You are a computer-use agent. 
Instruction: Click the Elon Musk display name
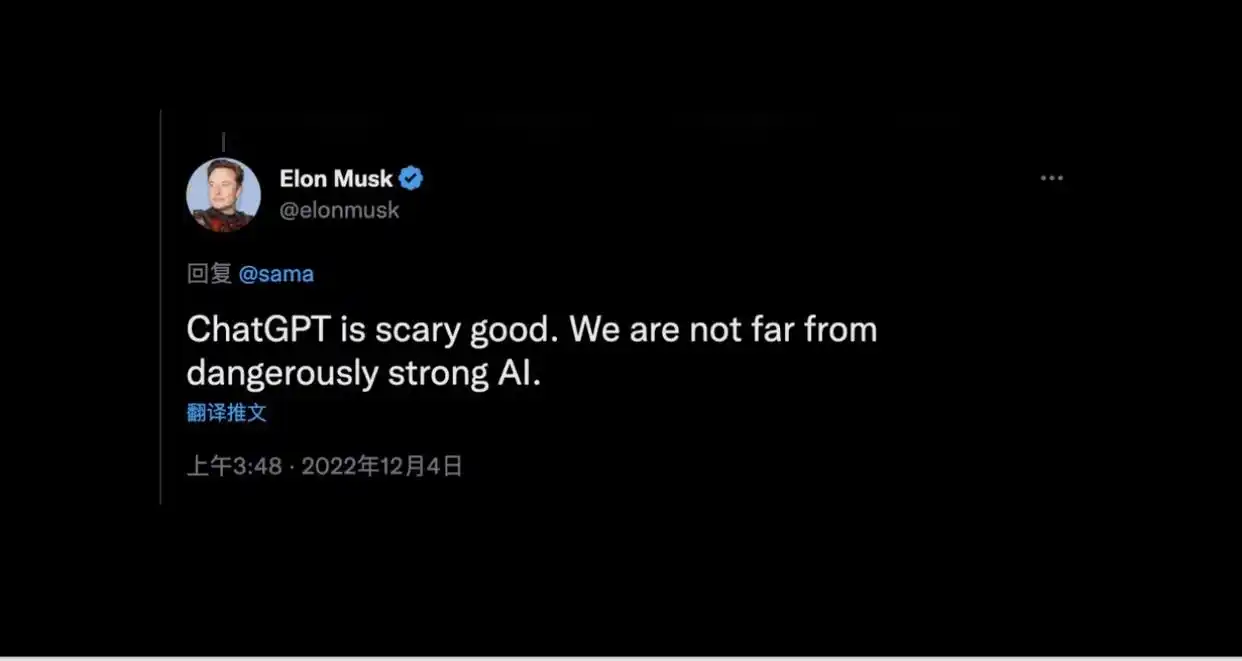point(336,179)
